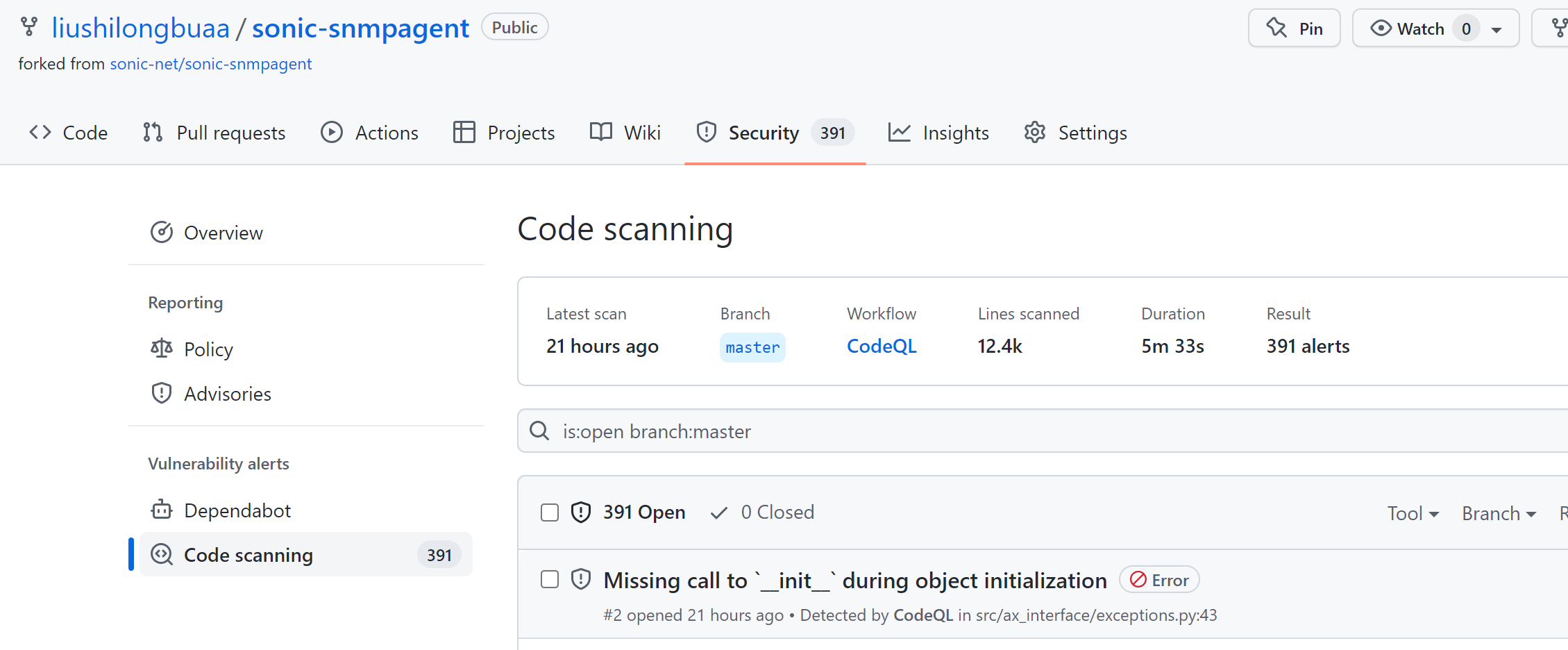Open the sonic-snmpagent repository link

[361, 28]
